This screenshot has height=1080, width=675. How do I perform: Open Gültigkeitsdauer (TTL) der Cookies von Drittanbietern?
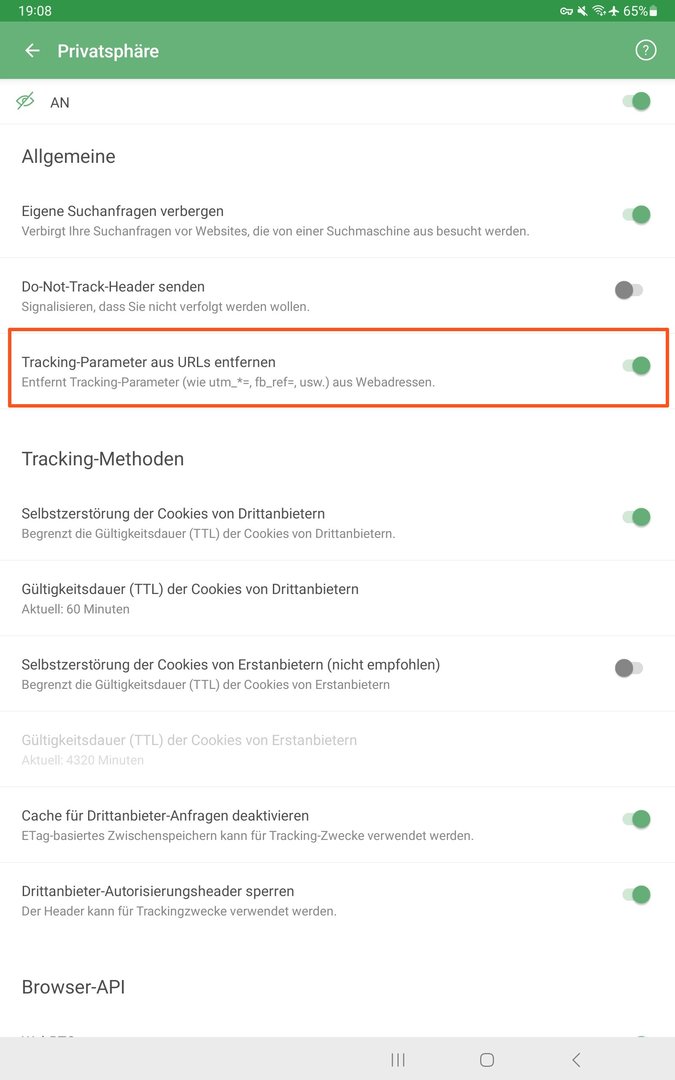[x=190, y=597]
